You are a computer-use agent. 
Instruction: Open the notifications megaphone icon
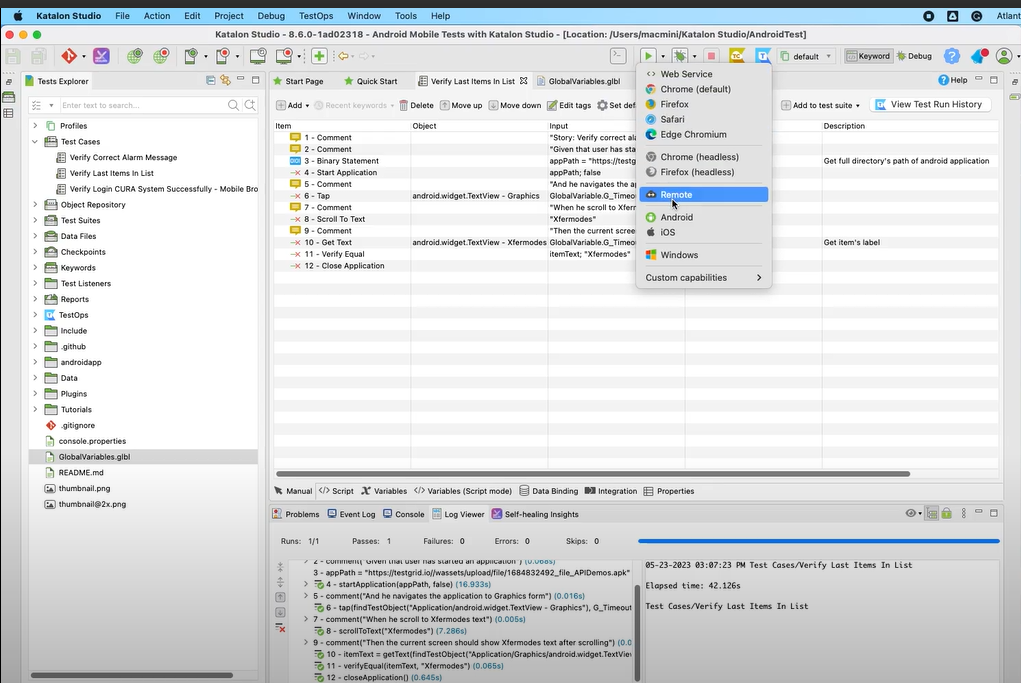tap(979, 56)
